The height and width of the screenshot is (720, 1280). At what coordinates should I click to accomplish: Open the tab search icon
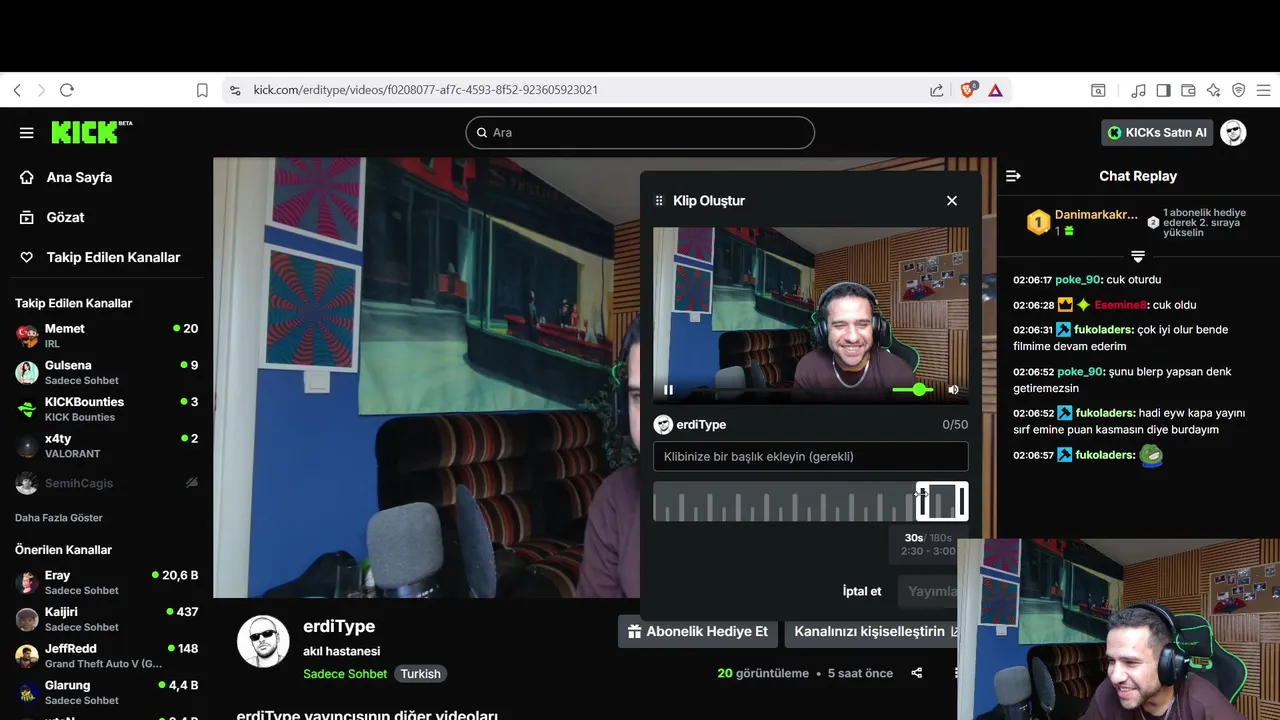click(x=1098, y=90)
